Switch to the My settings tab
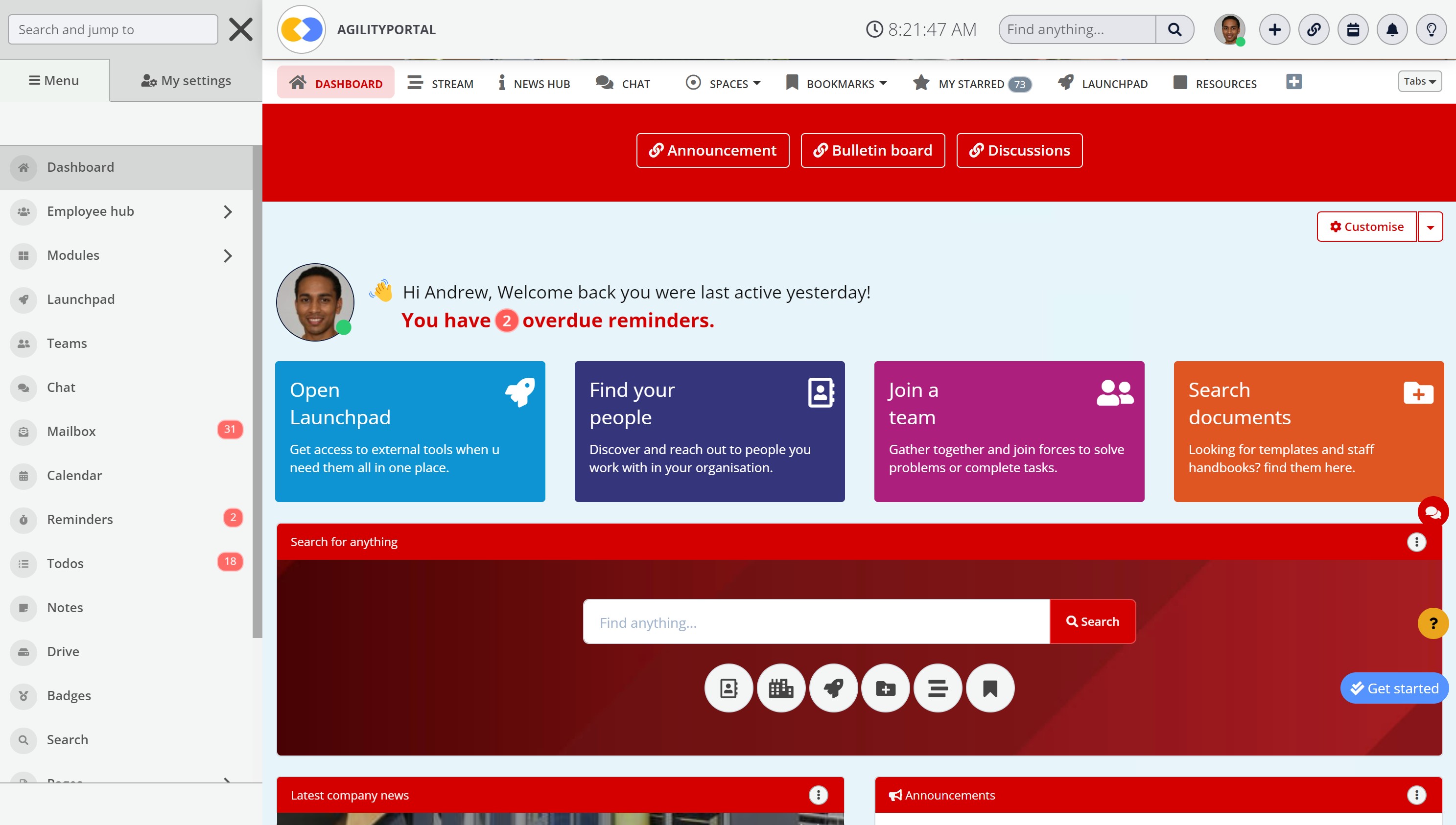The height and width of the screenshot is (825, 1456). (x=186, y=80)
